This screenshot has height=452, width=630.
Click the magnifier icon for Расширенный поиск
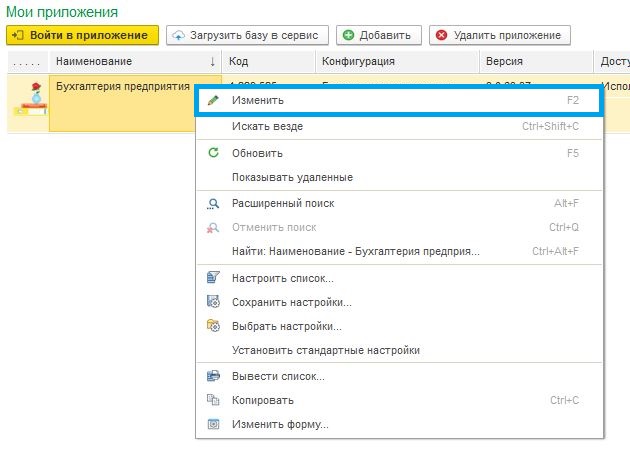213,203
